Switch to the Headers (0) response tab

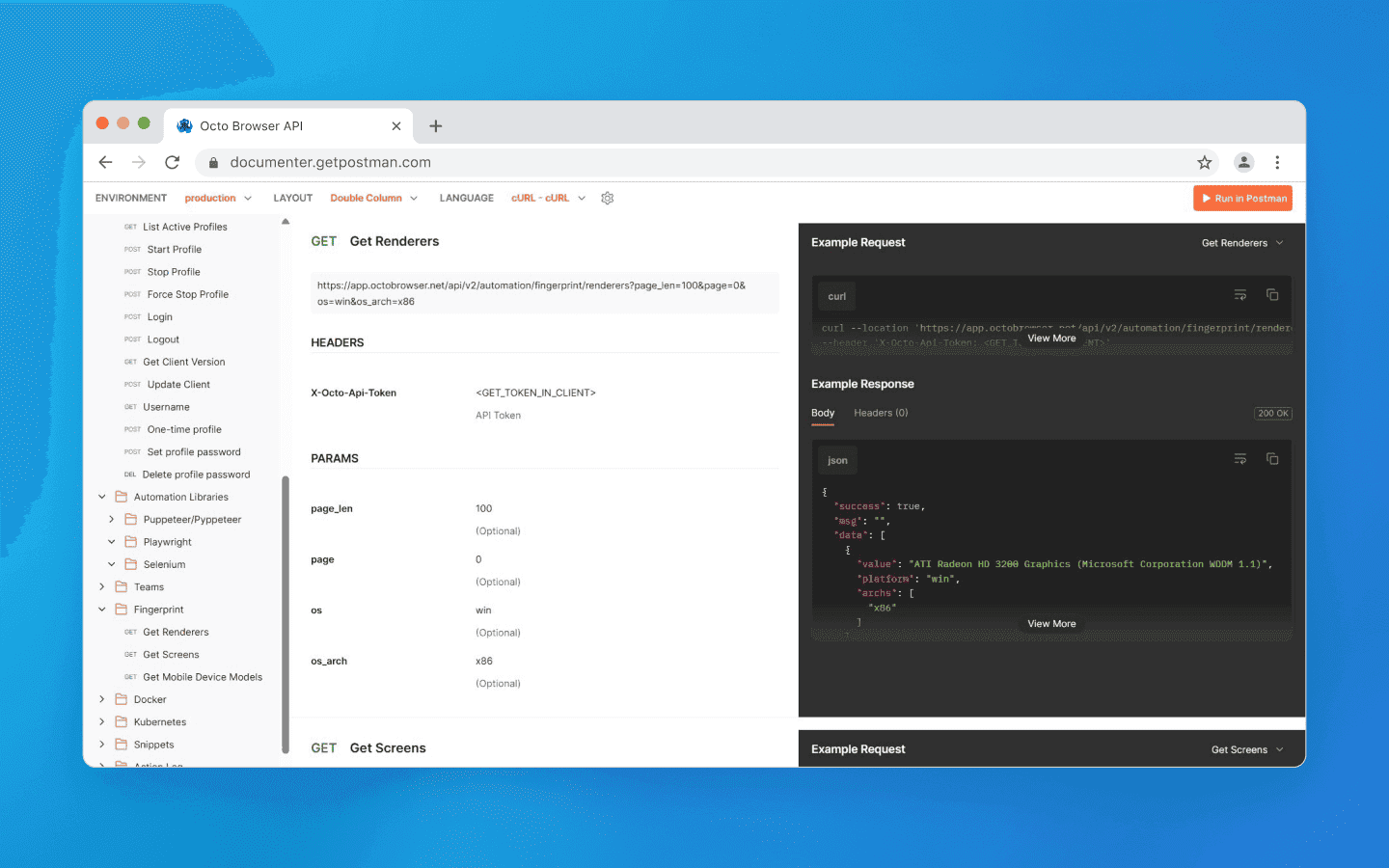tap(881, 413)
